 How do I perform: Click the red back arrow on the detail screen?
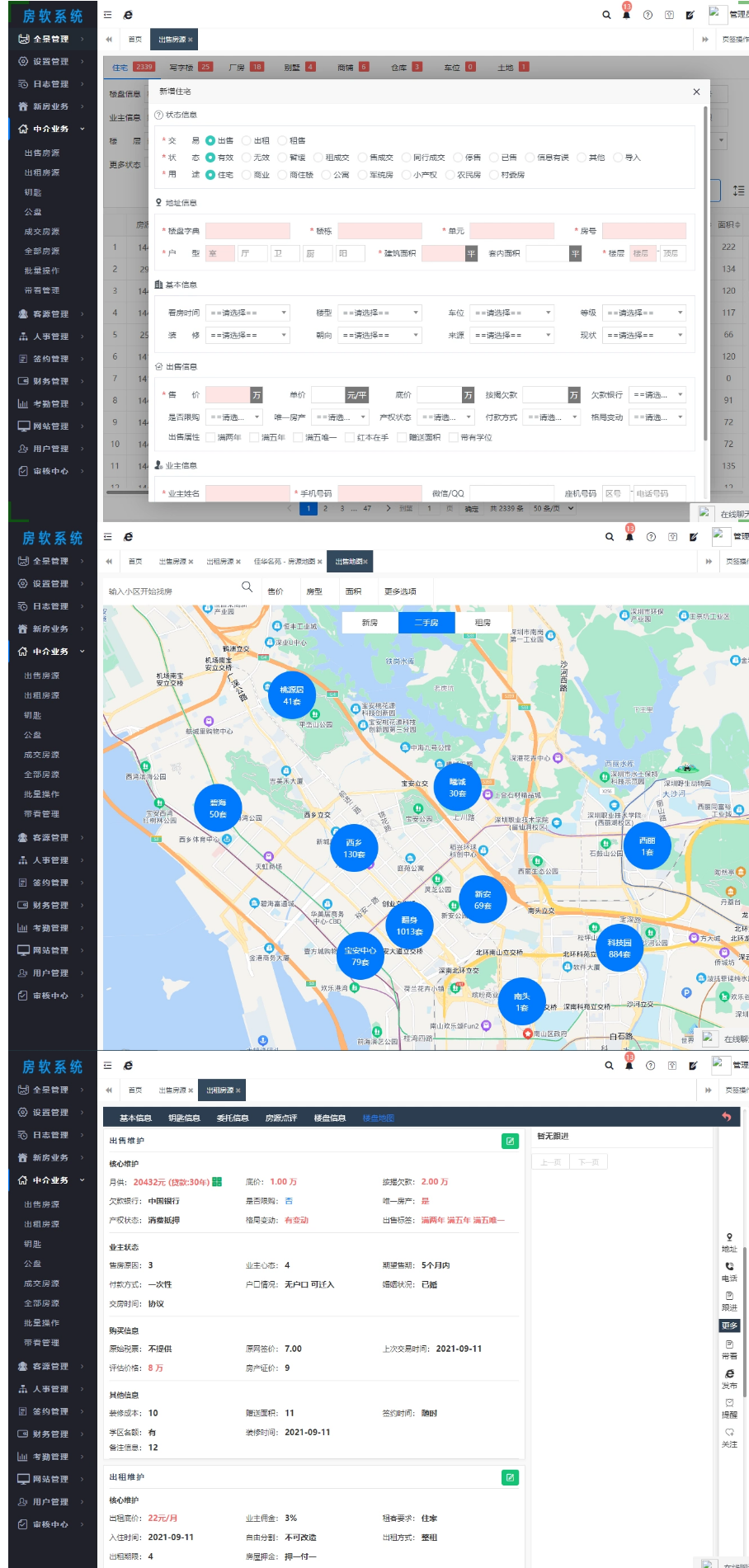point(726,1117)
